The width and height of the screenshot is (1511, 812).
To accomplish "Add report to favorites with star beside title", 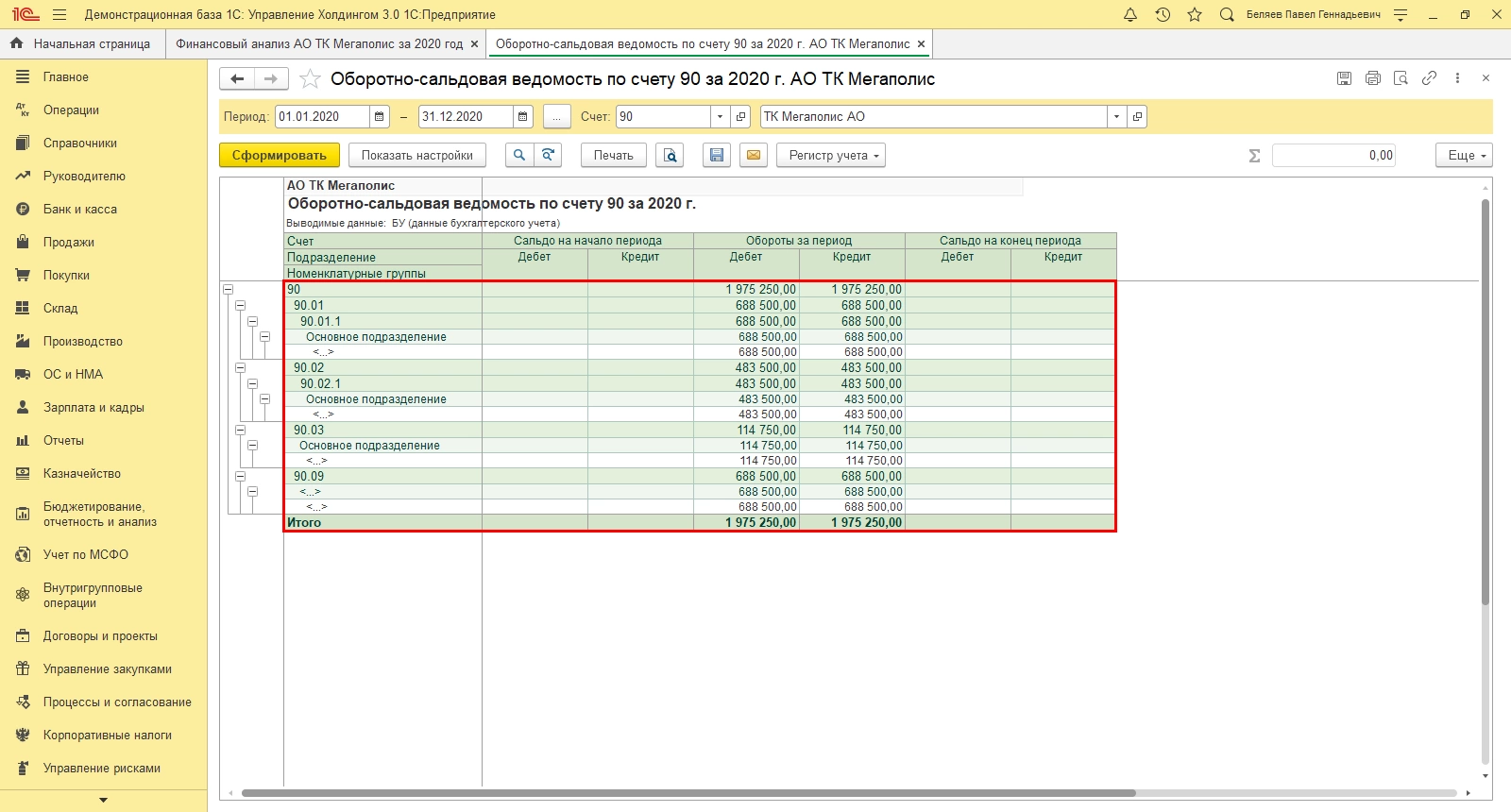I will (310, 79).
